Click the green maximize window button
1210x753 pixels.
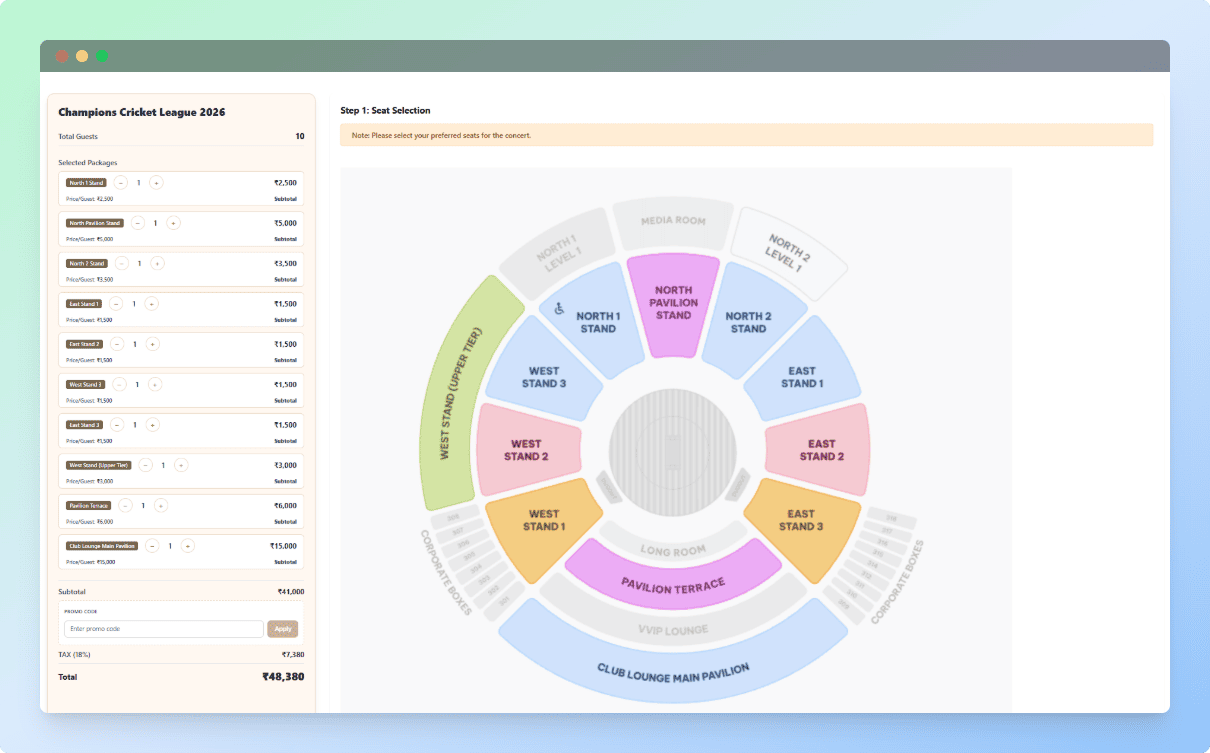tap(102, 56)
